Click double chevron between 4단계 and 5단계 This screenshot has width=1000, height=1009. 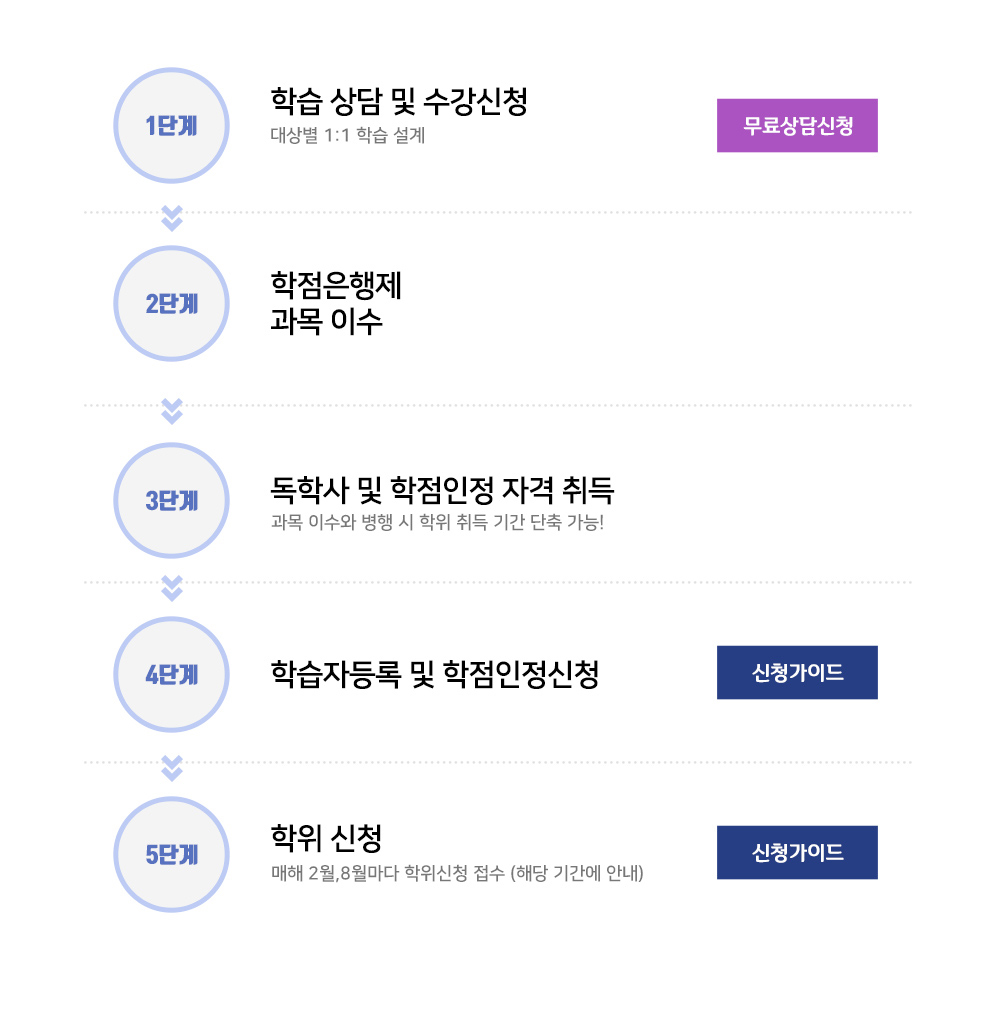(172, 767)
